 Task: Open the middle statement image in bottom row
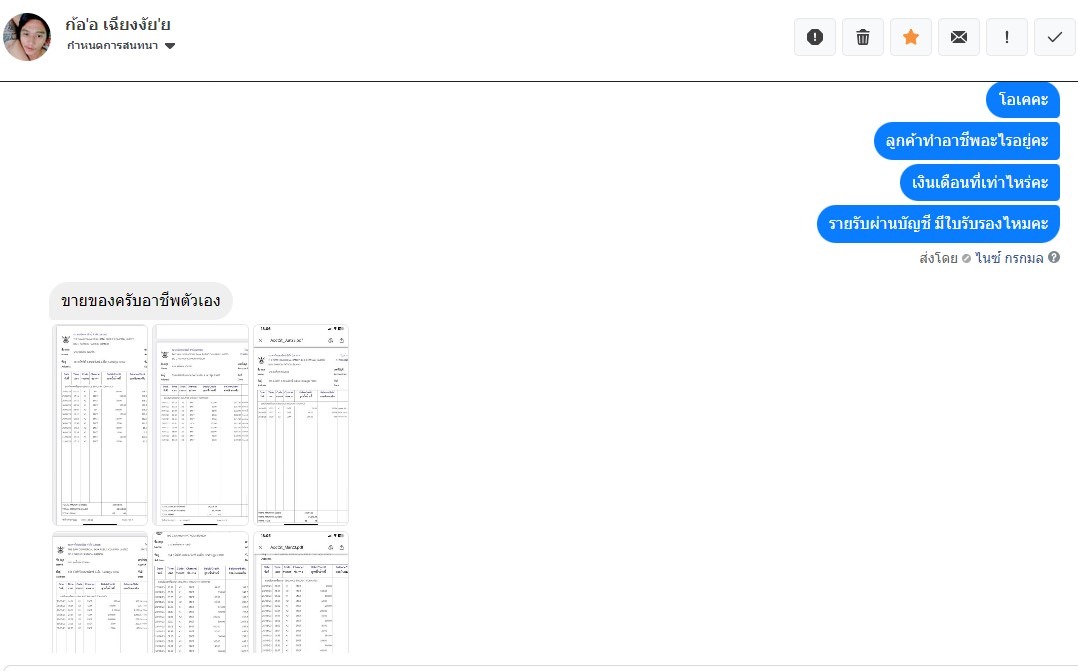tap(201, 592)
